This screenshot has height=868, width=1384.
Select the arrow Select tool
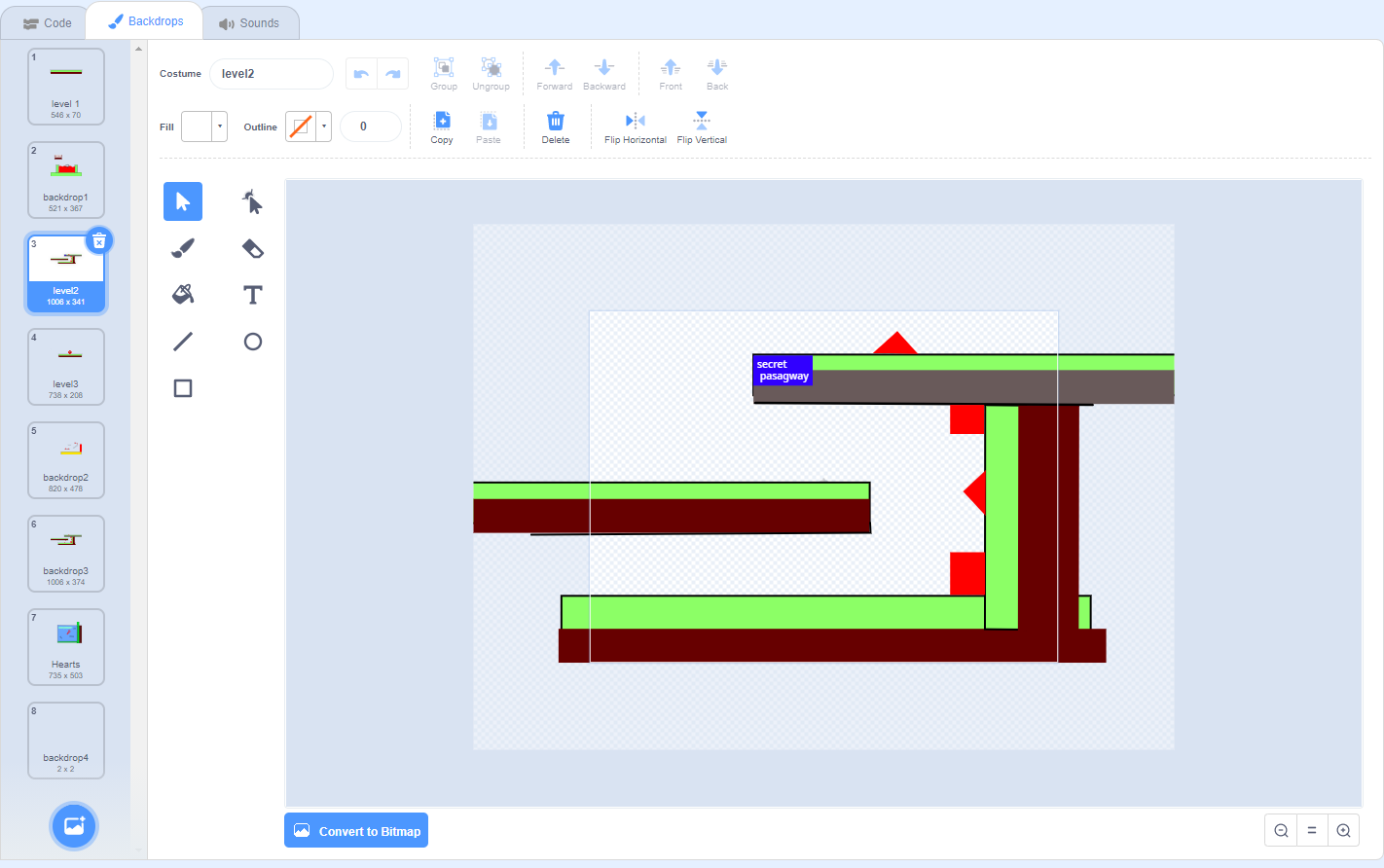coord(183,201)
